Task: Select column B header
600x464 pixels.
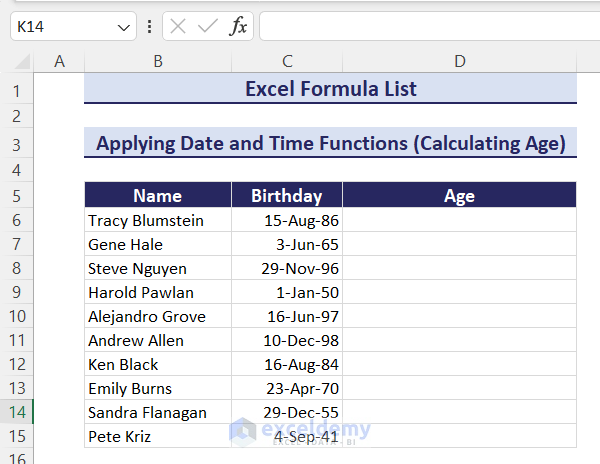Action: click(158, 62)
